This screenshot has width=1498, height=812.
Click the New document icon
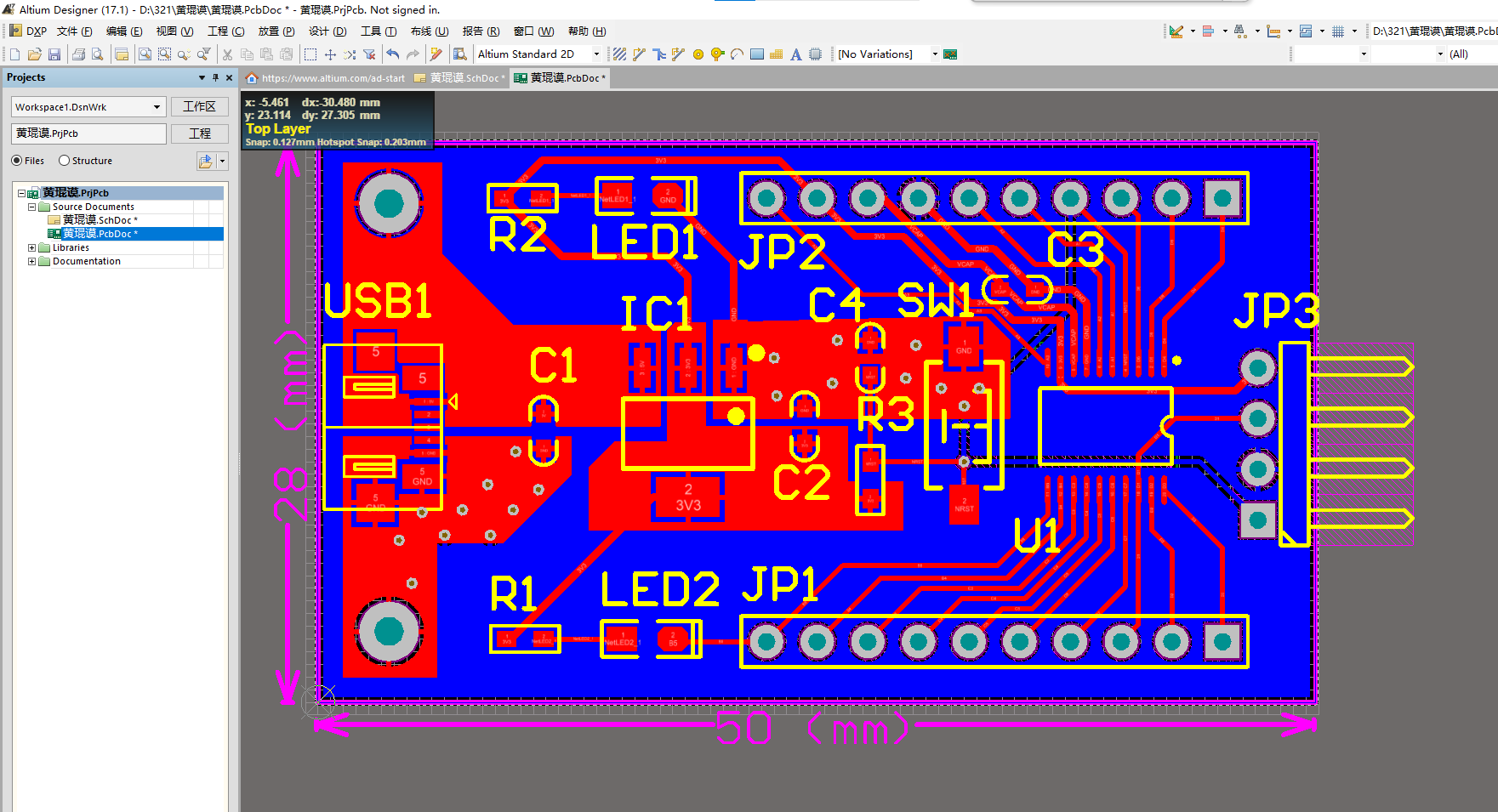tap(14, 54)
